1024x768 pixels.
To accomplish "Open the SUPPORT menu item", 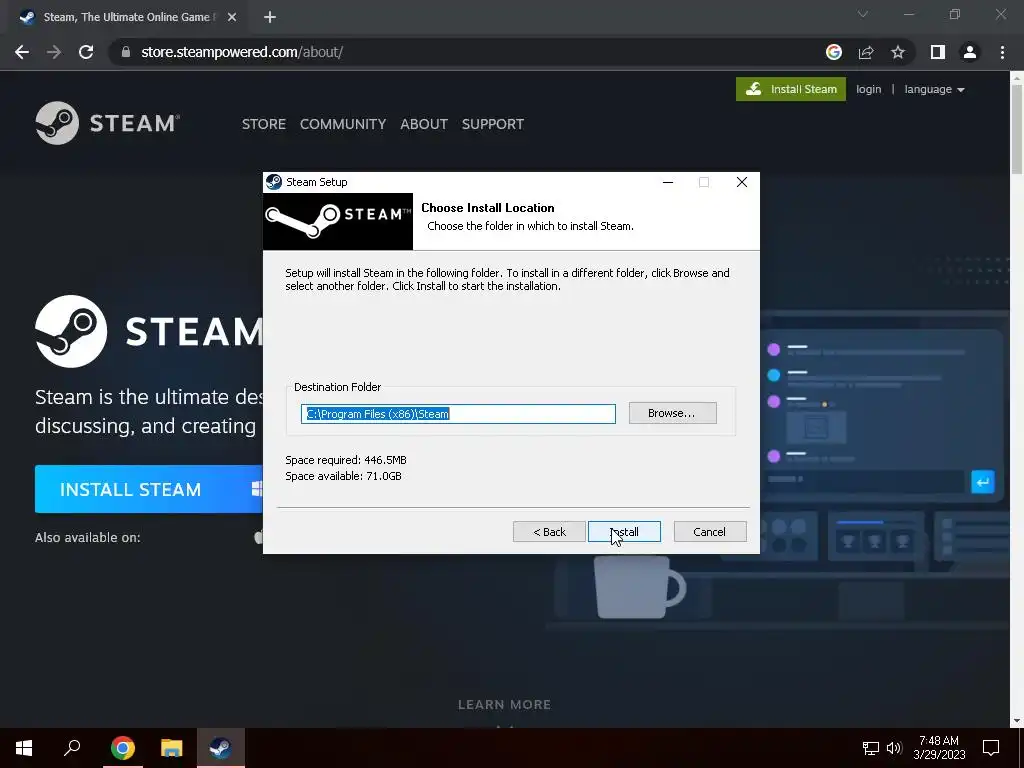I will point(492,124).
